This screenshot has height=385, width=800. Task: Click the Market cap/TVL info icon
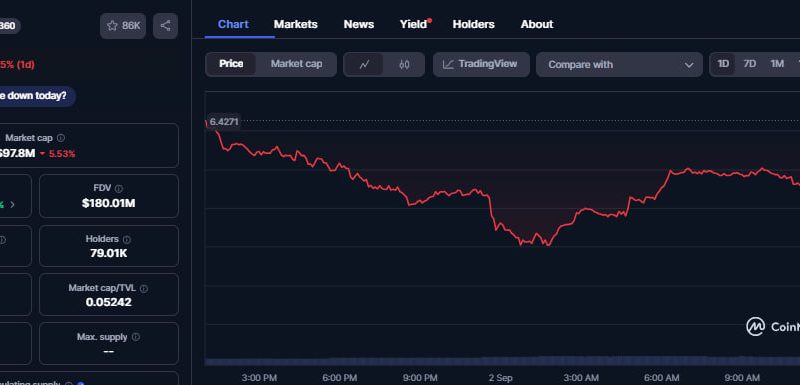[x=144, y=289]
